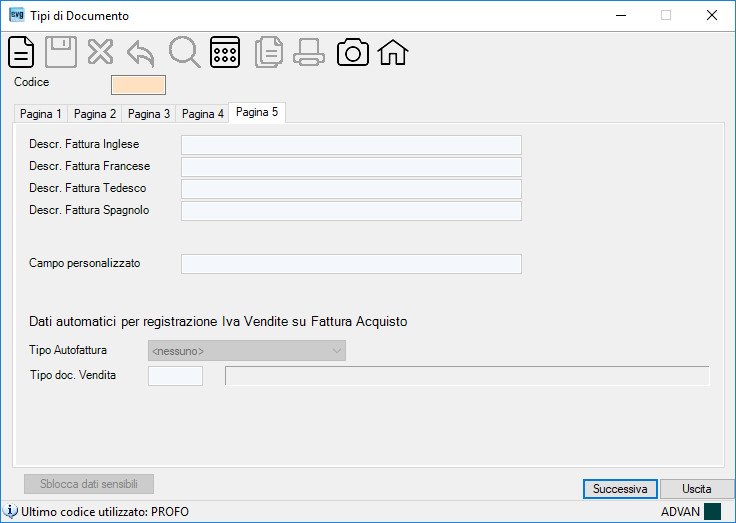Click the undo arrow icon

pyautogui.click(x=141, y=54)
